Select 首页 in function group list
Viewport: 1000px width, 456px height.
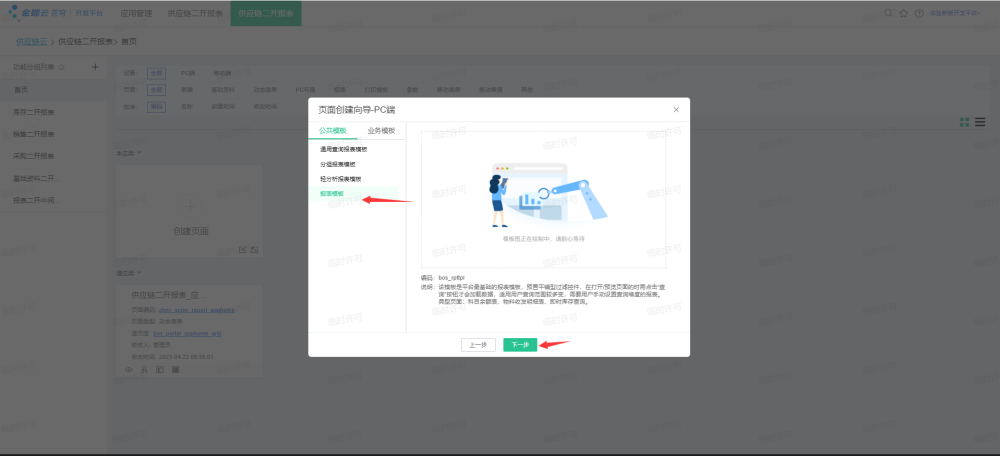[53, 90]
